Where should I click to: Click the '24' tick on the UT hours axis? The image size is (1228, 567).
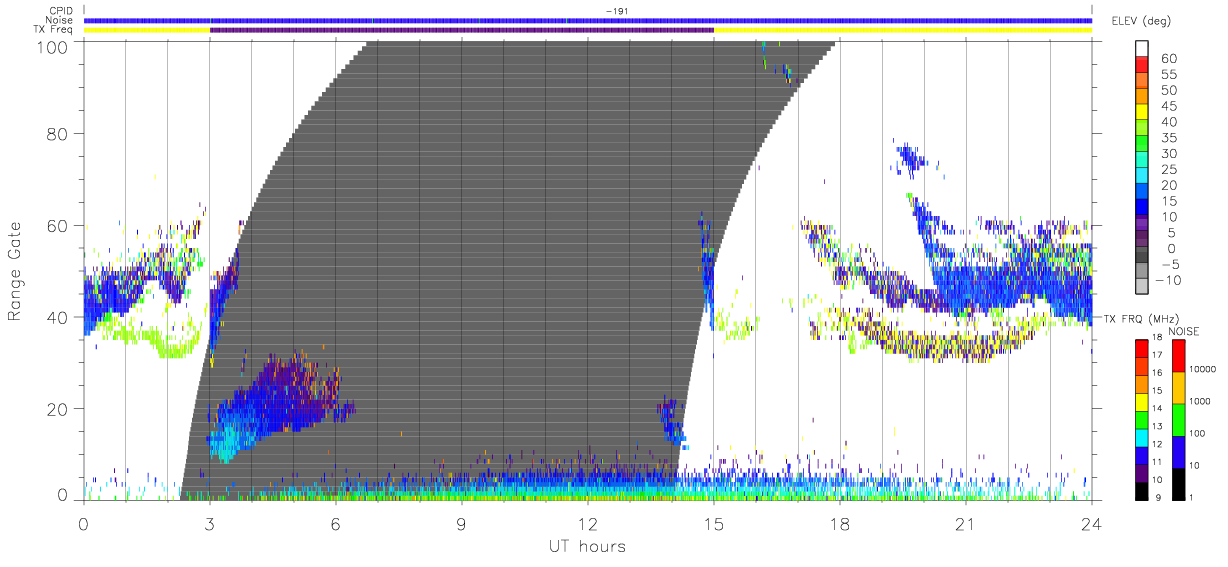pyautogui.click(x=1091, y=522)
